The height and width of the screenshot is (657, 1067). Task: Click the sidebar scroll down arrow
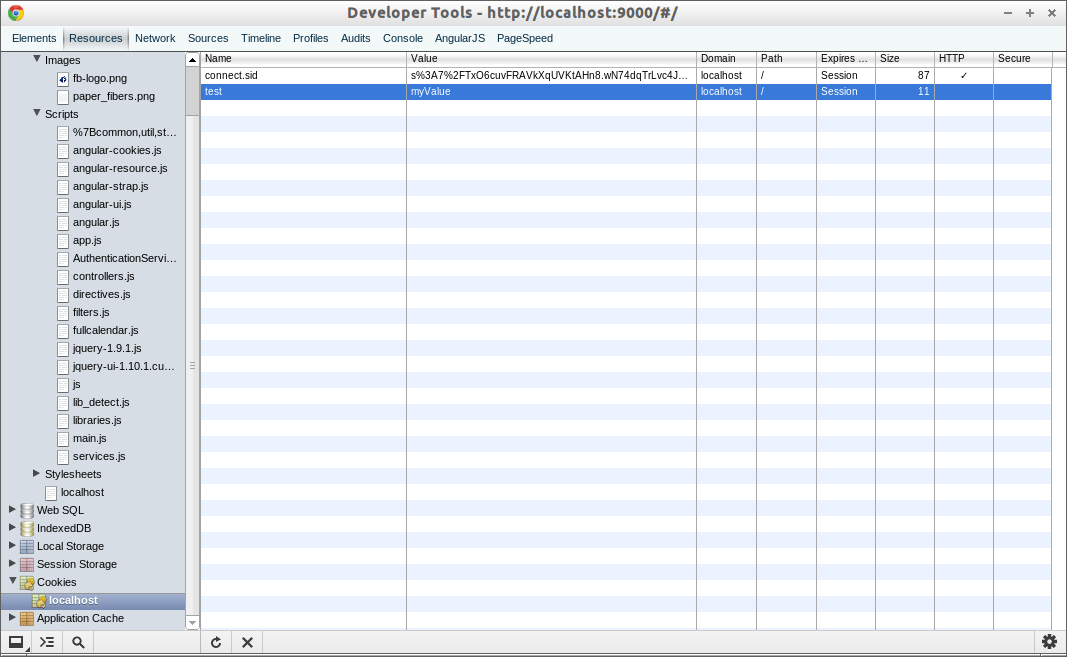(x=193, y=623)
